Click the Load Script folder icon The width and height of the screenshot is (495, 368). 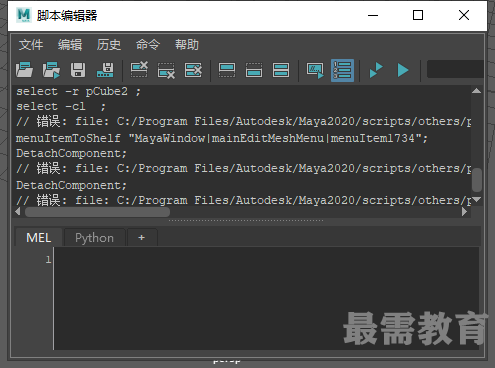[x=24, y=70]
